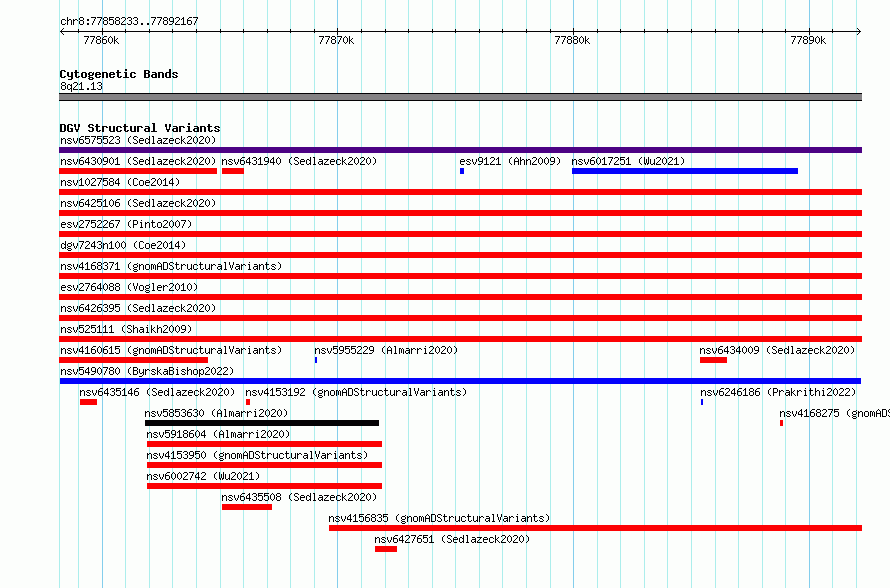Click nsv5918604 (Almarri2020) label
The height and width of the screenshot is (588, 890).
pos(218,434)
